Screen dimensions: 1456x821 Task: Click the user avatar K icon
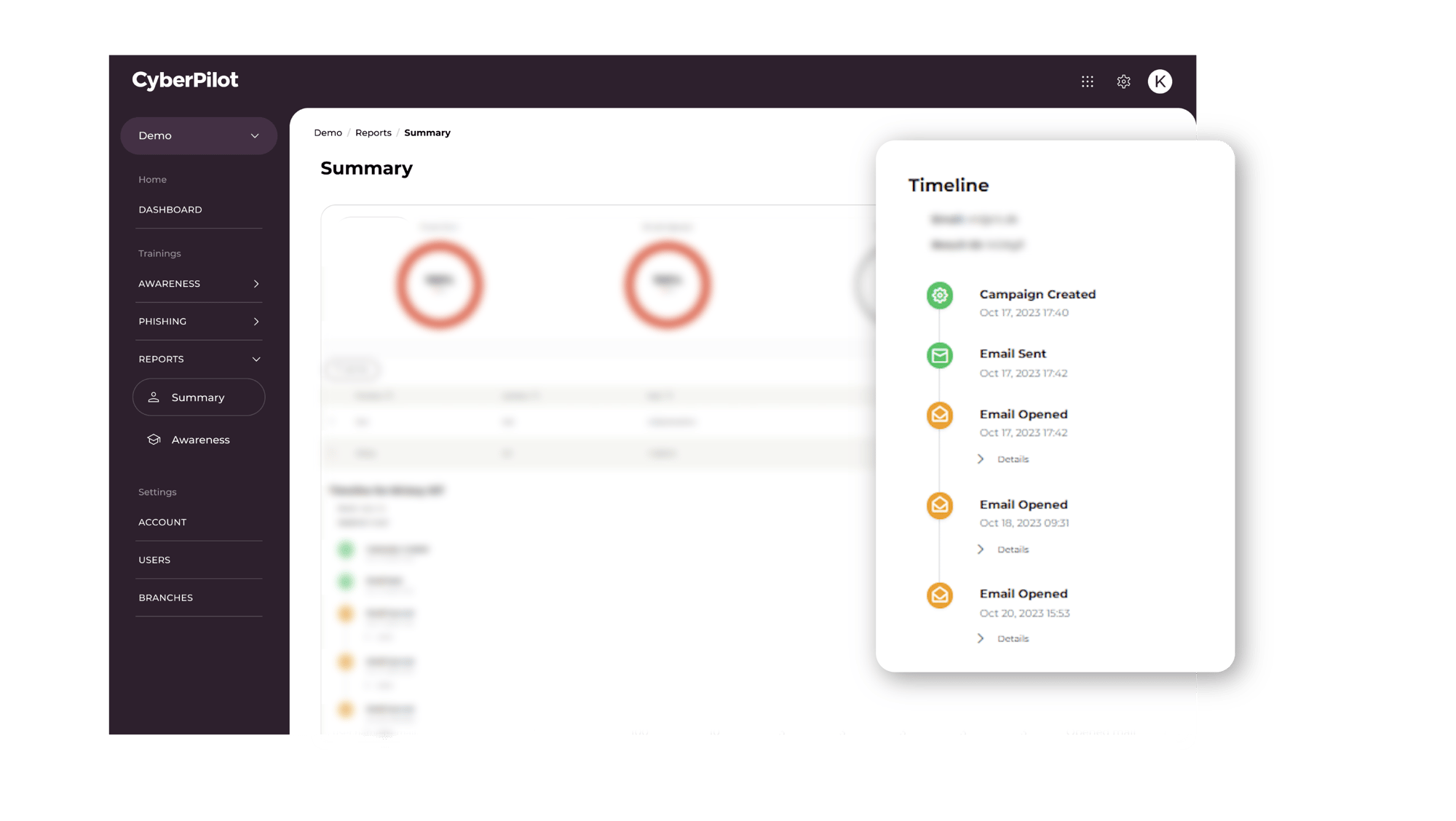coord(1160,81)
